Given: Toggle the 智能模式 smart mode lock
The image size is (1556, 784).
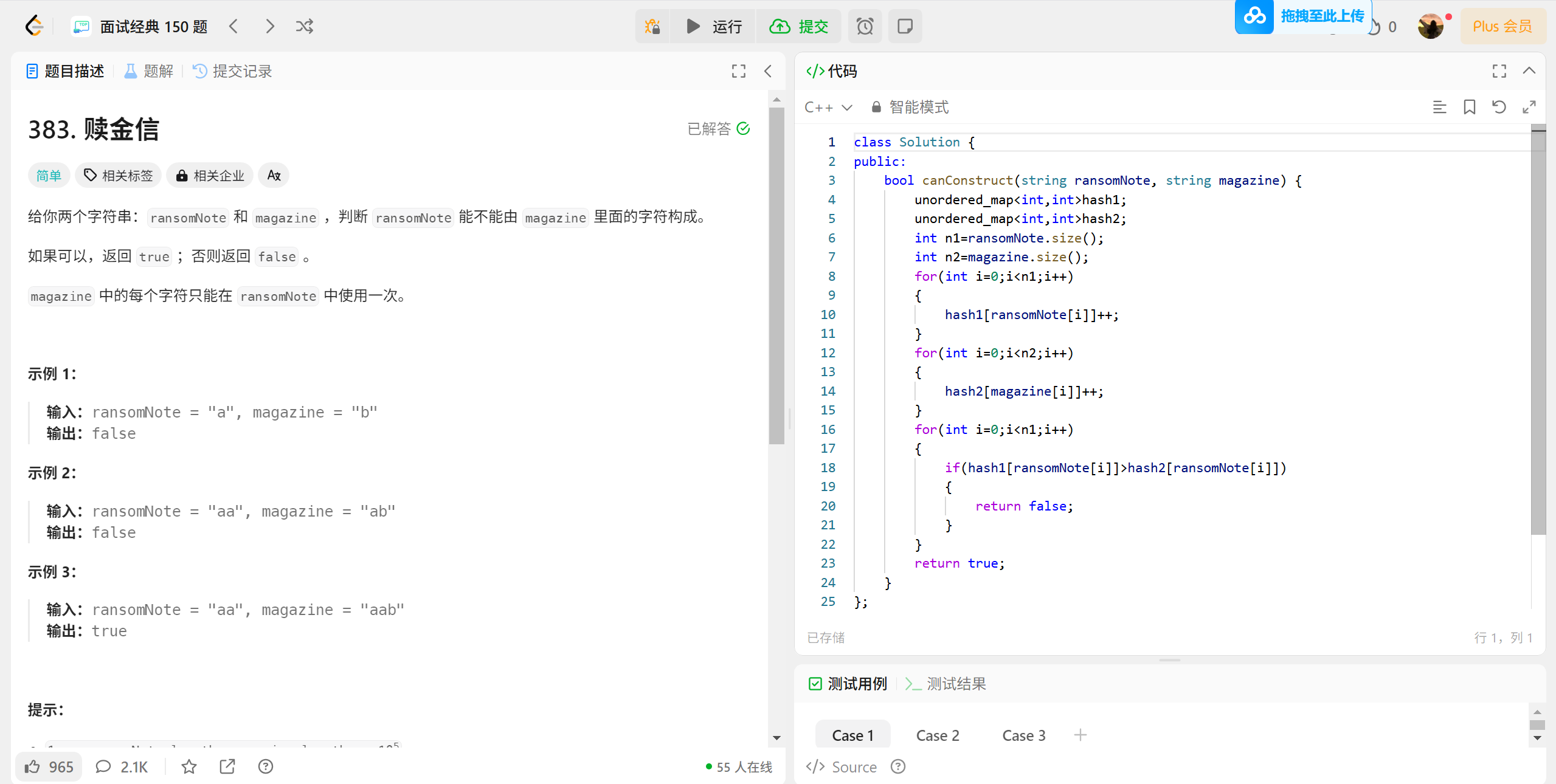Looking at the screenshot, I should pos(910,107).
